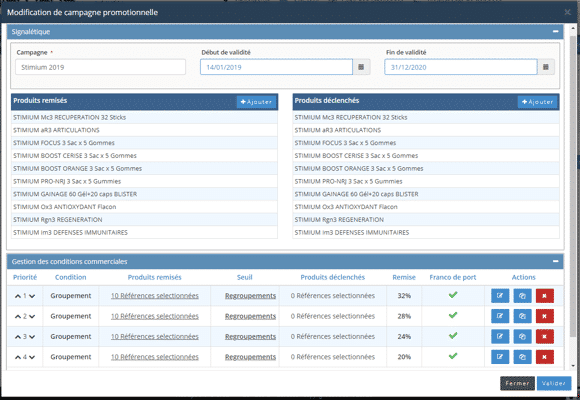Click the Fin de validité date field
This screenshot has height=400, width=580.
[461, 67]
